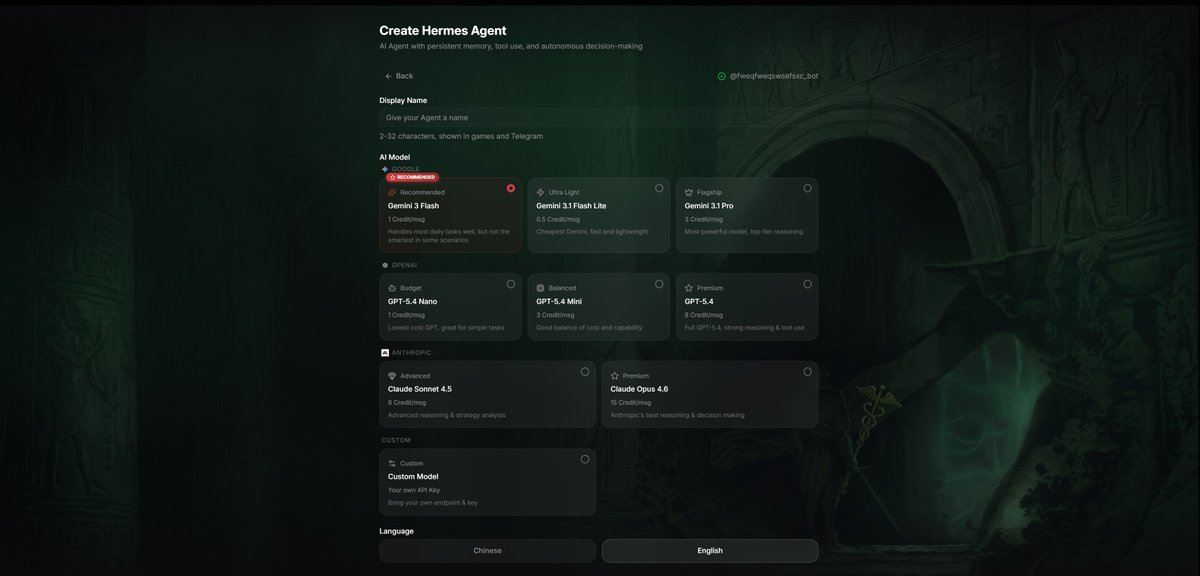Viewport: 1200px width, 576px height.
Task: Select GPT-5.4 Mini radio button
Action: (659, 284)
